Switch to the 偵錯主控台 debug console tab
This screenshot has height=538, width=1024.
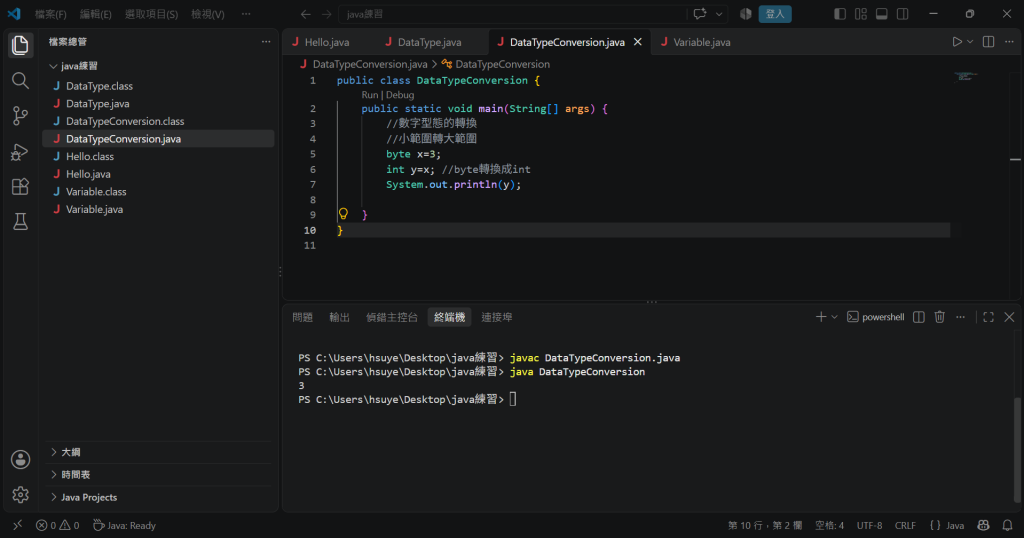point(392,317)
